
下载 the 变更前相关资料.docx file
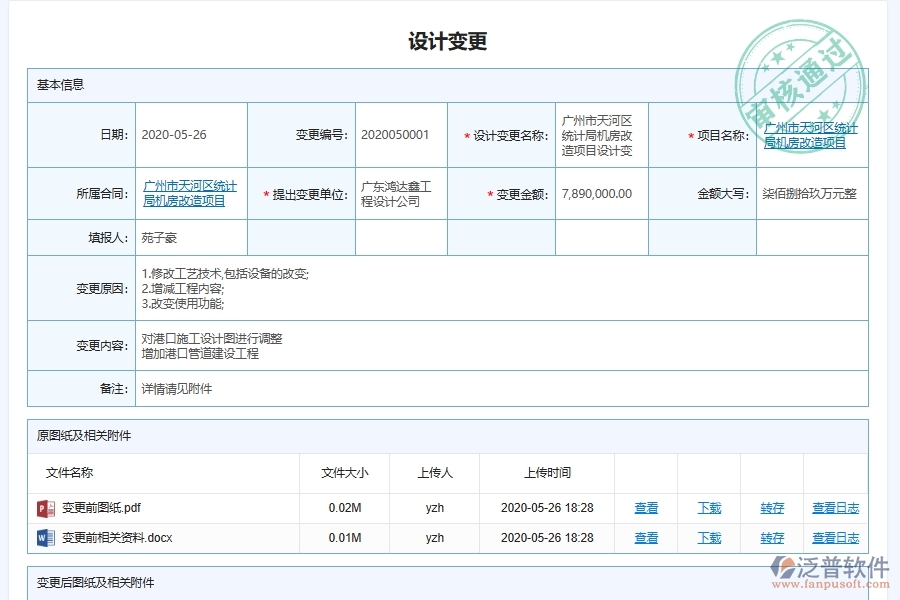pos(708,538)
